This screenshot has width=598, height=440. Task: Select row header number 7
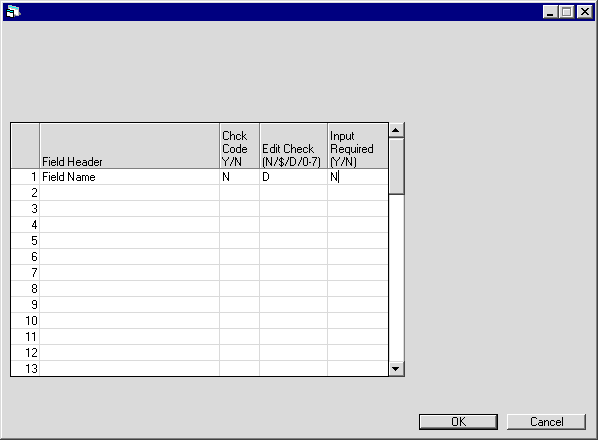coord(25,273)
